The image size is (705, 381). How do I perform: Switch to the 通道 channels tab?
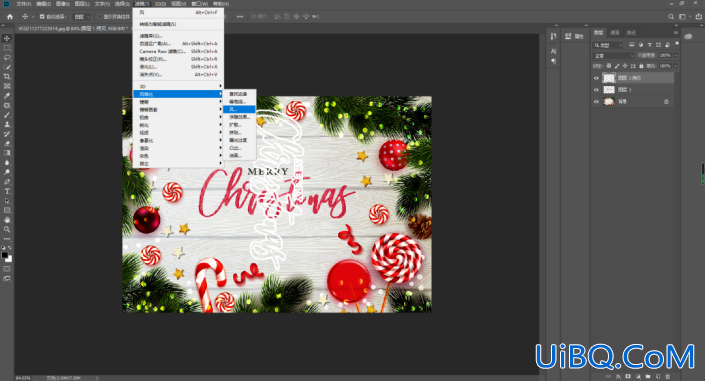pyautogui.click(x=615, y=32)
